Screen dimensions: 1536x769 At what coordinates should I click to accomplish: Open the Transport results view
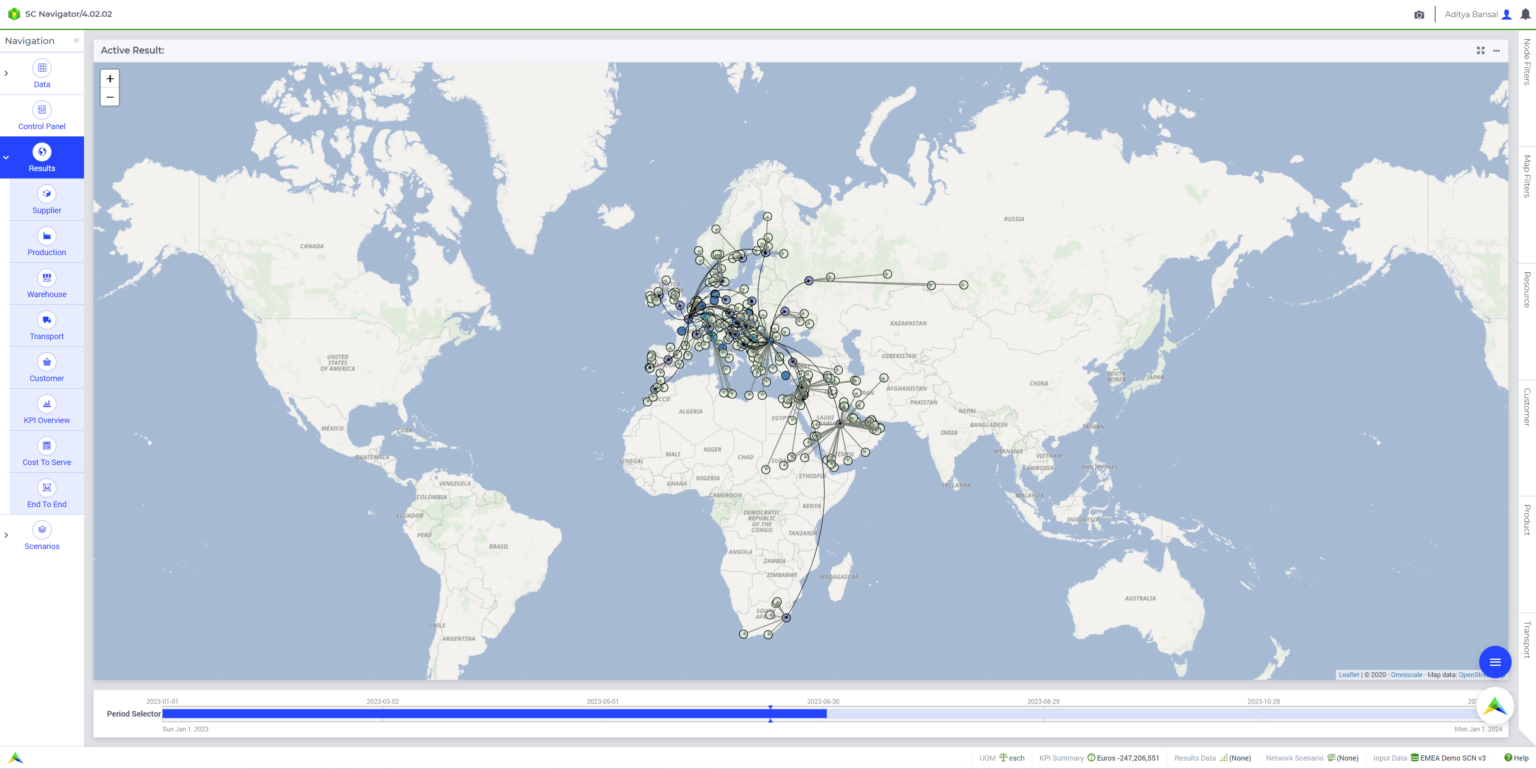[x=46, y=320]
